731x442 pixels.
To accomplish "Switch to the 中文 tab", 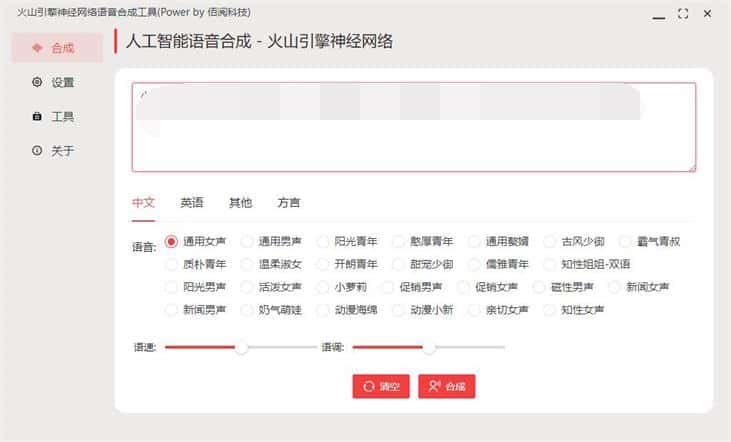I will click(x=143, y=203).
